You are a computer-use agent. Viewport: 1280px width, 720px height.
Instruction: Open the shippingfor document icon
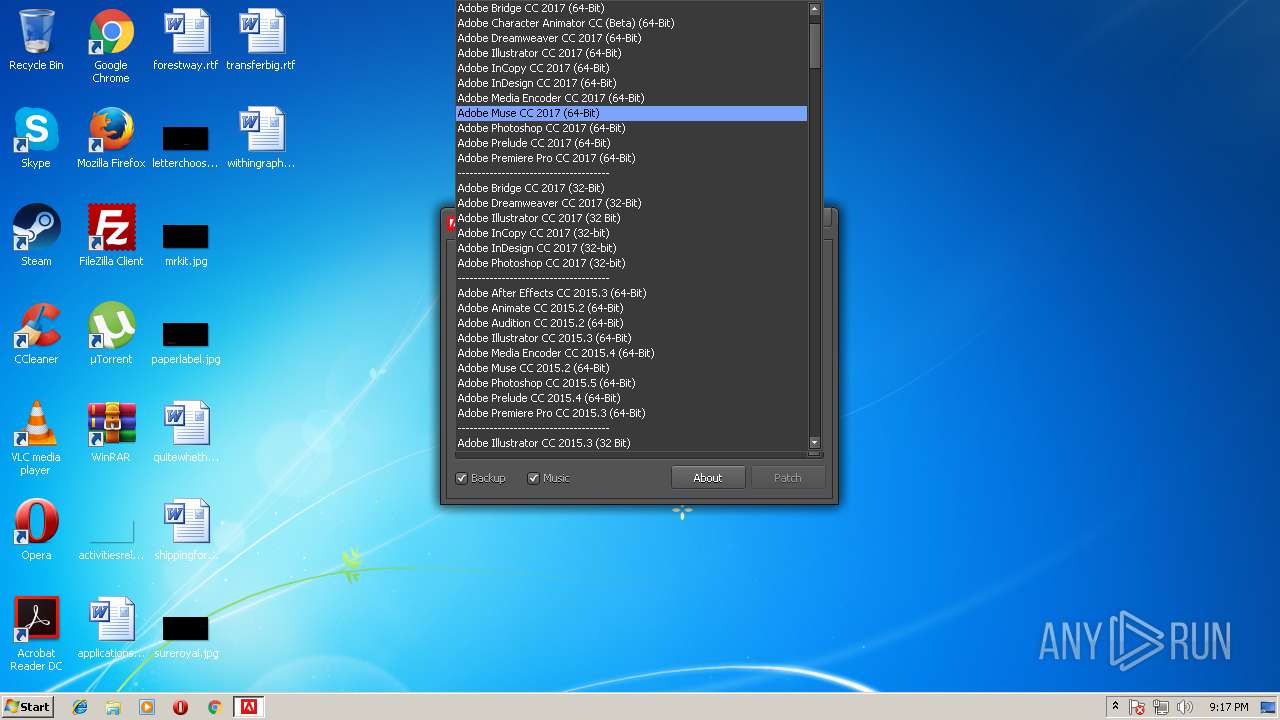(186, 531)
